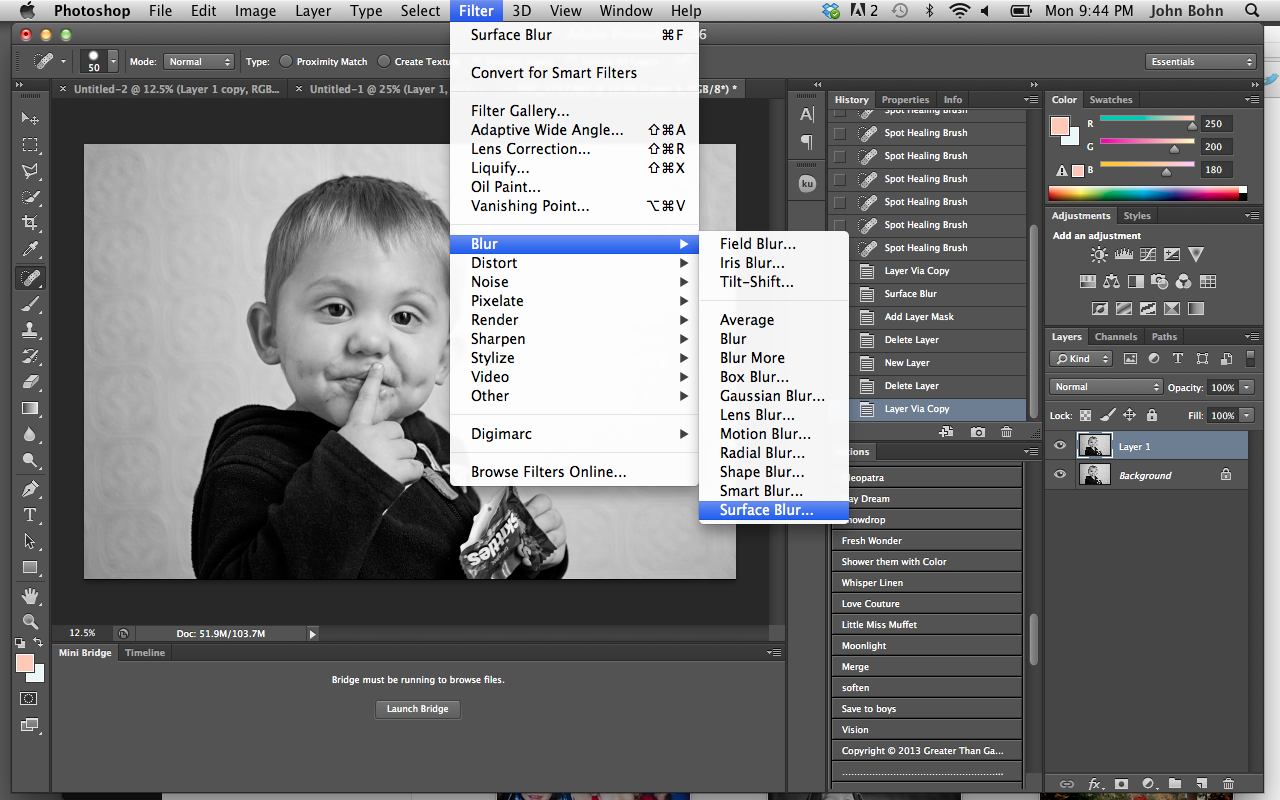The height and width of the screenshot is (800, 1280).
Task: Select the Brush tool in toolbox
Action: click(30, 303)
